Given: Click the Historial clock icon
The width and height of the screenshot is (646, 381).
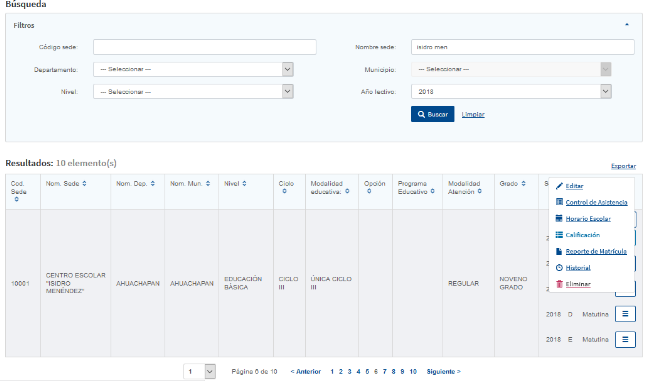Looking at the screenshot, I should [559, 268].
